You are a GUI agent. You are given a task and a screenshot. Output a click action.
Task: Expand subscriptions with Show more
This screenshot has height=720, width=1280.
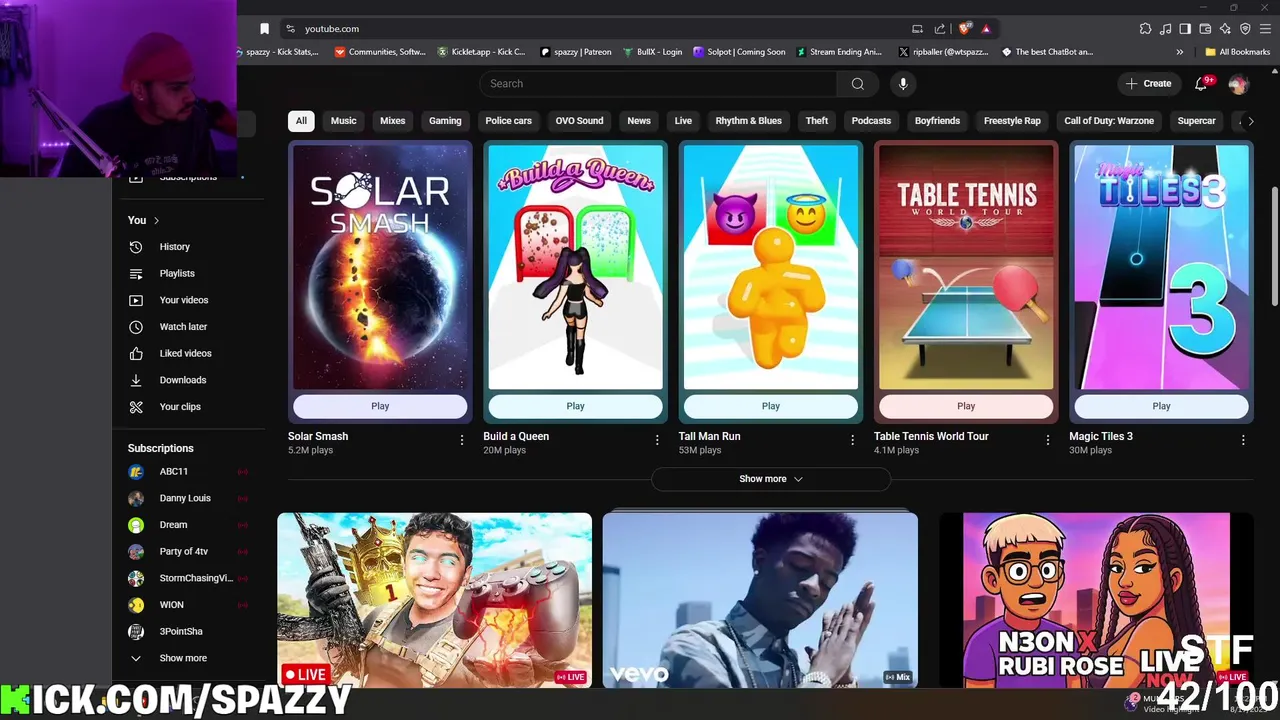point(183,658)
